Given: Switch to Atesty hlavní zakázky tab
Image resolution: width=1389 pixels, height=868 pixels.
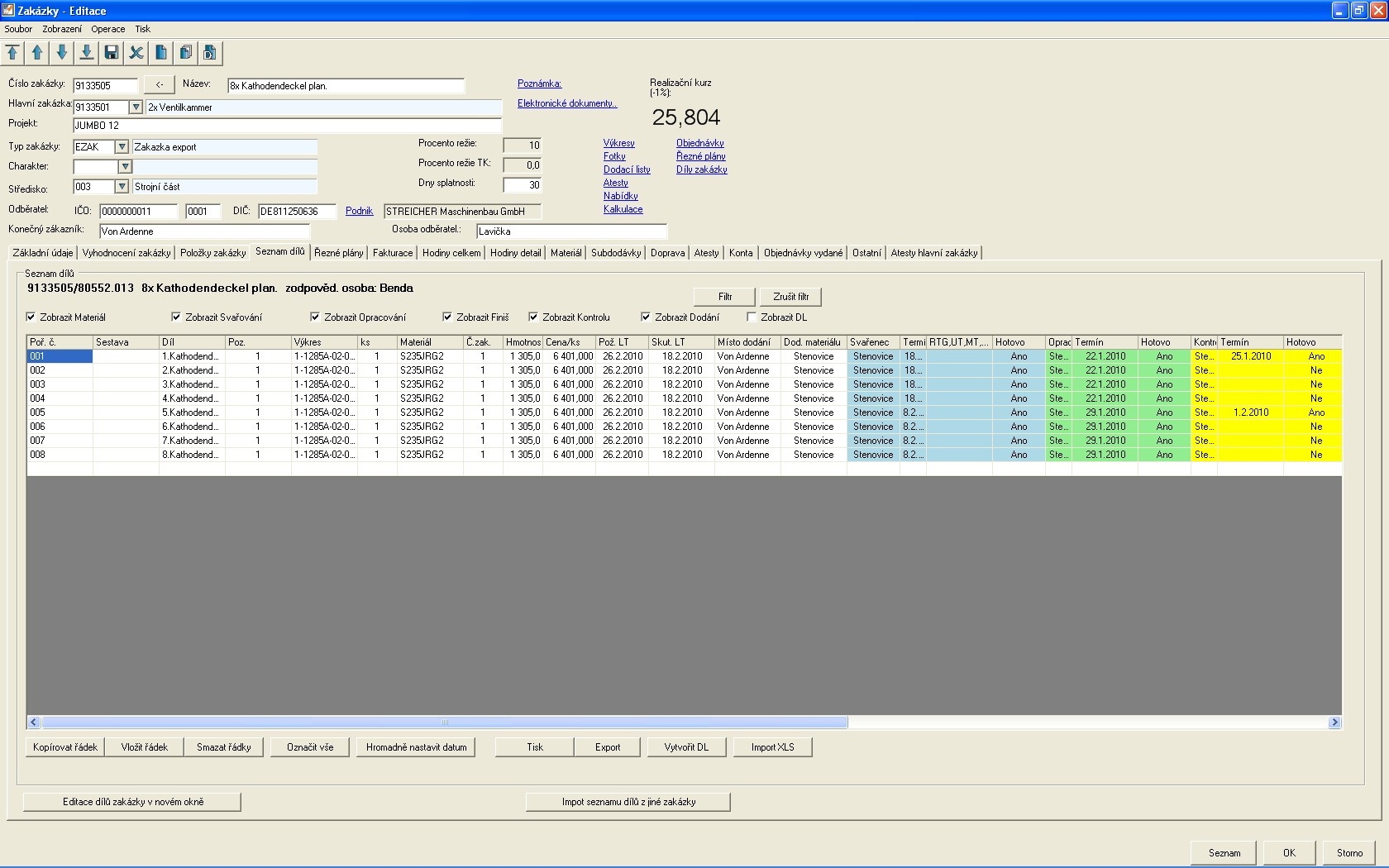Looking at the screenshot, I should 934,253.
